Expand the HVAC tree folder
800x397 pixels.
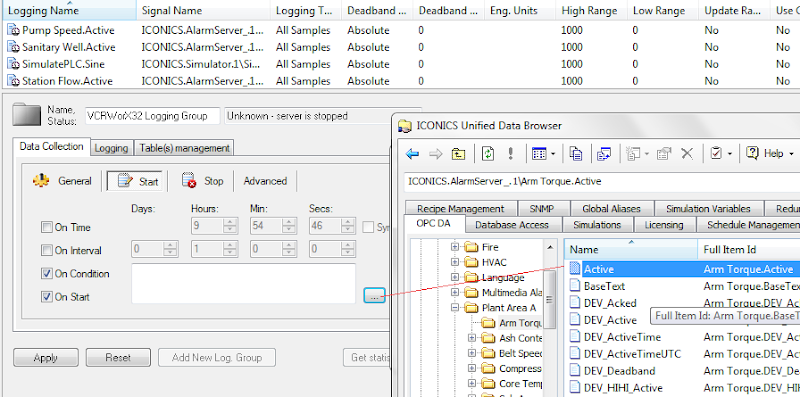tap(455, 262)
